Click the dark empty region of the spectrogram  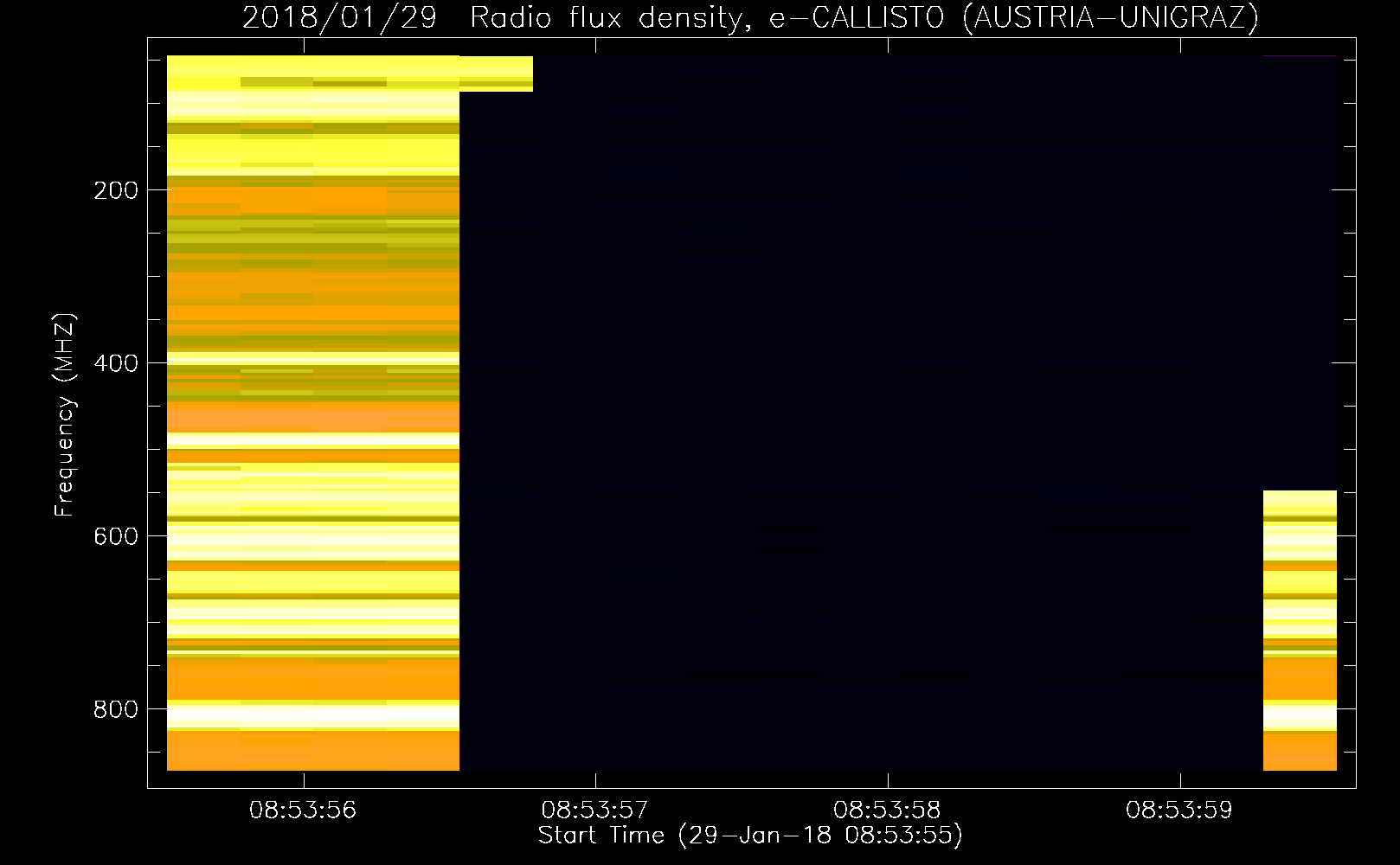point(861,413)
